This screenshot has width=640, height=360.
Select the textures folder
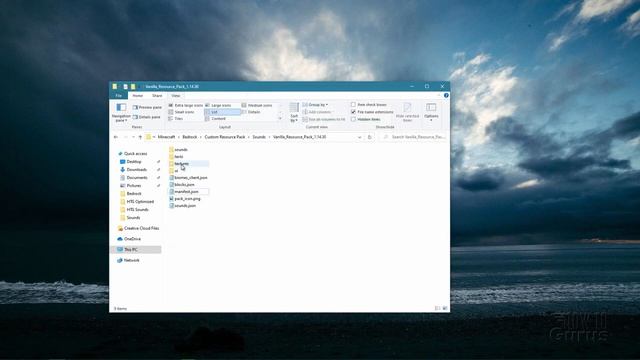pyautogui.click(x=181, y=164)
